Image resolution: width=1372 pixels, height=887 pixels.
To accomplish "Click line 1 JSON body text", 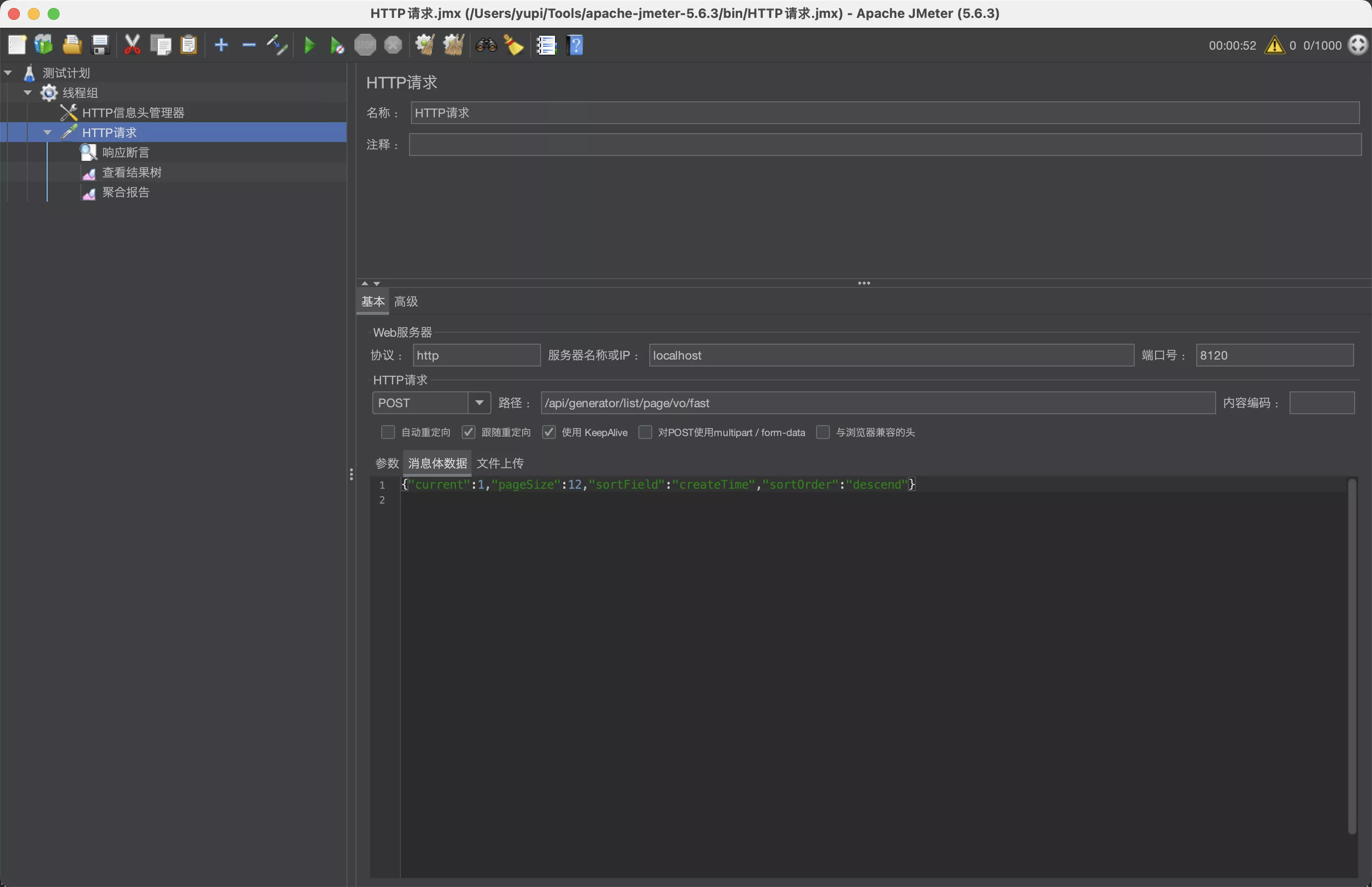I will tap(658, 484).
